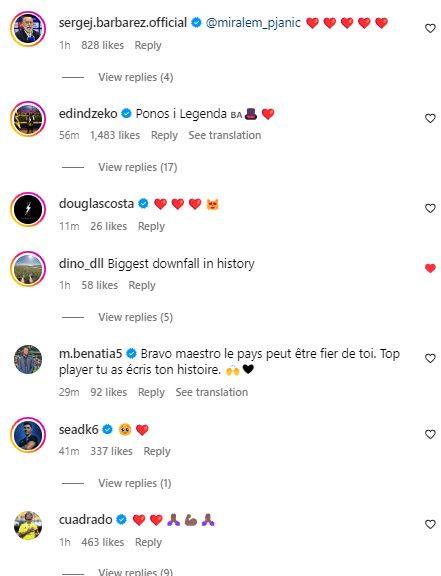The width and height of the screenshot is (441, 576).
Task: Like edindzeko's comment using heart icon
Action: [x=430, y=118]
